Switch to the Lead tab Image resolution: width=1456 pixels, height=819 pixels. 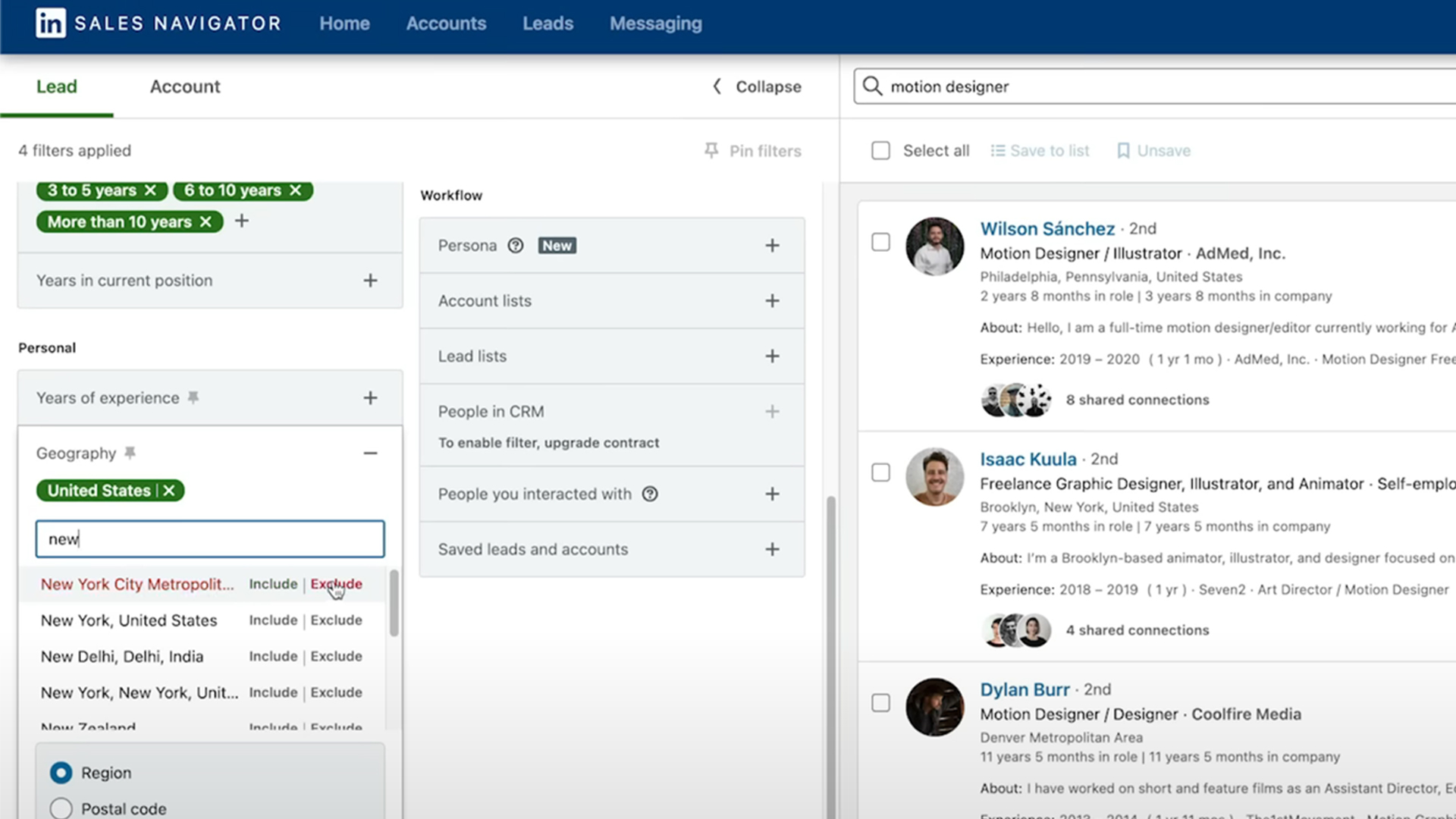[x=57, y=86]
